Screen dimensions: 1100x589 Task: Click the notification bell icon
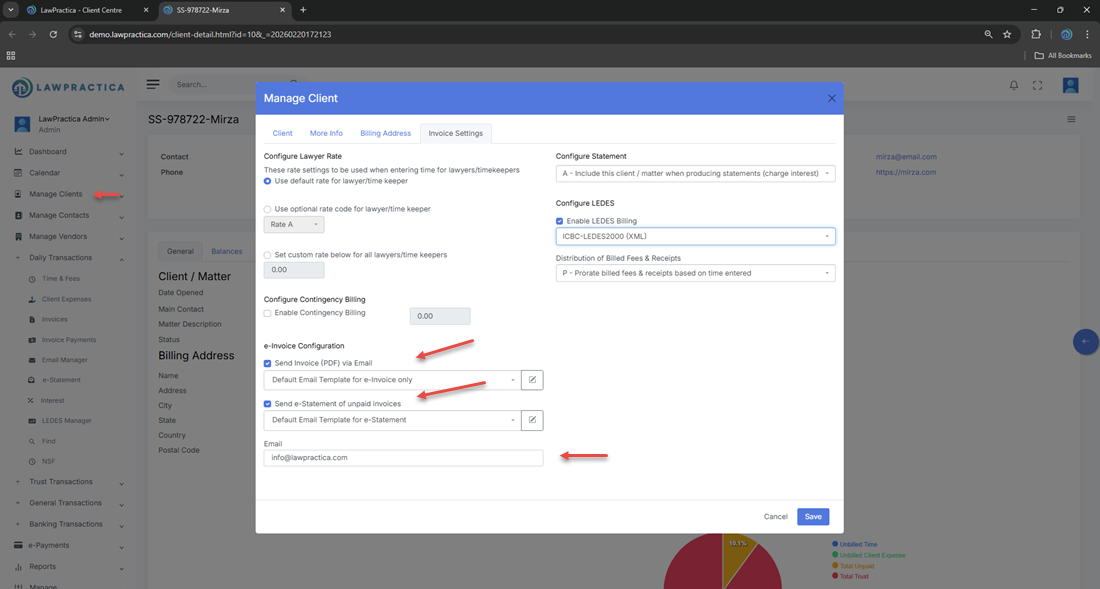pos(1013,86)
